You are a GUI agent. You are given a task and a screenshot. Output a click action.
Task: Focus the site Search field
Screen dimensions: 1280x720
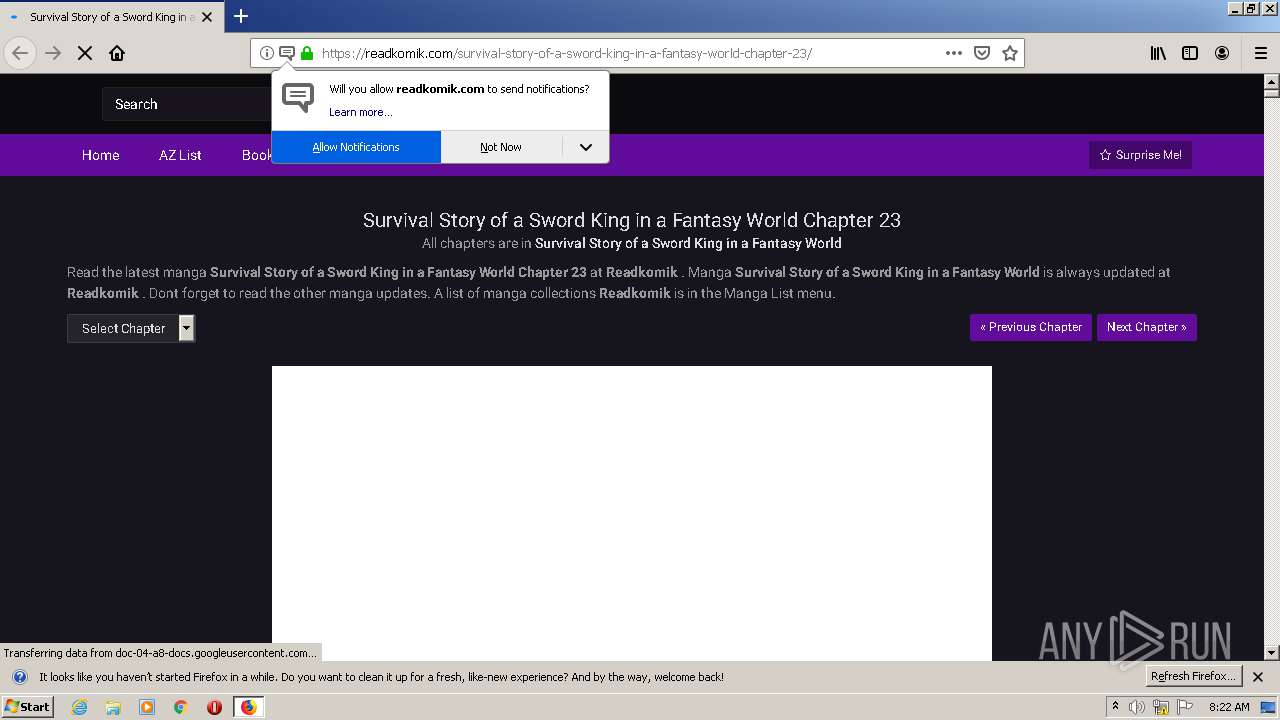click(x=187, y=104)
